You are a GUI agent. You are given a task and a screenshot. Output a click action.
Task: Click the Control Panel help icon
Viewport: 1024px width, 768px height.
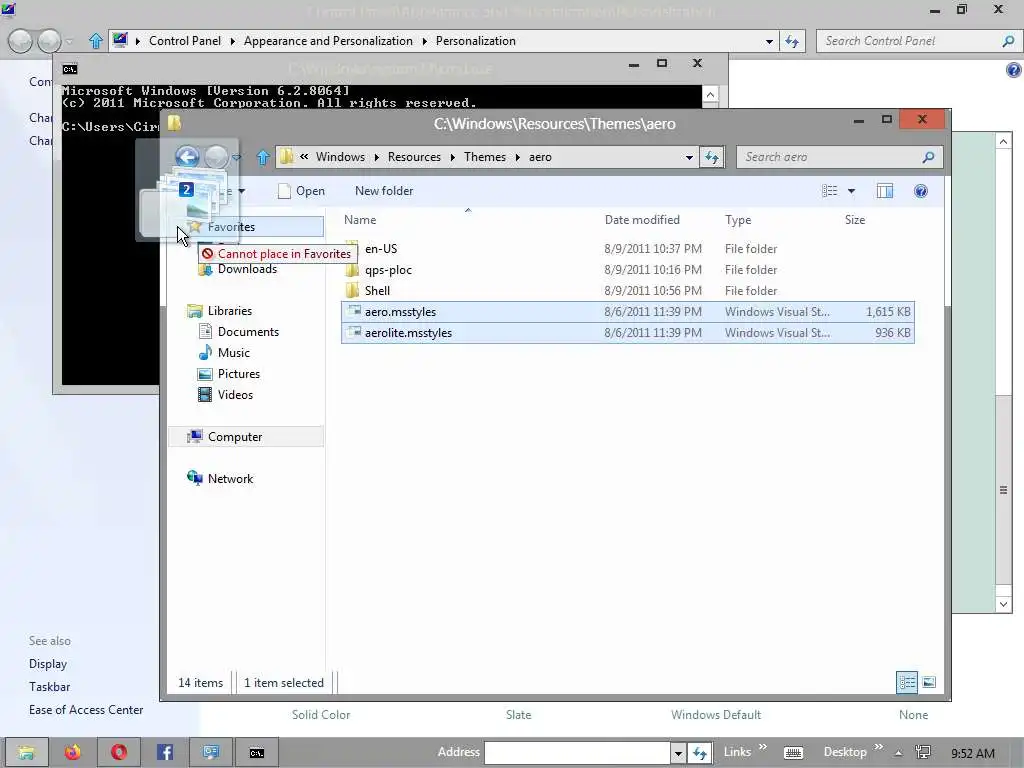pos(1013,70)
